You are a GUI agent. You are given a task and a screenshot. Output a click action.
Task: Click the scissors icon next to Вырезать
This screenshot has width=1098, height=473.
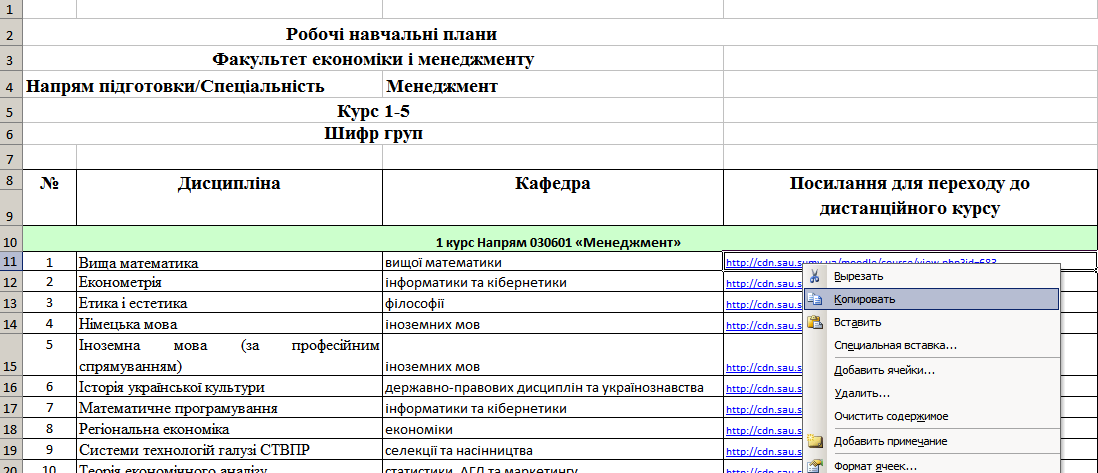pyautogui.click(x=814, y=275)
